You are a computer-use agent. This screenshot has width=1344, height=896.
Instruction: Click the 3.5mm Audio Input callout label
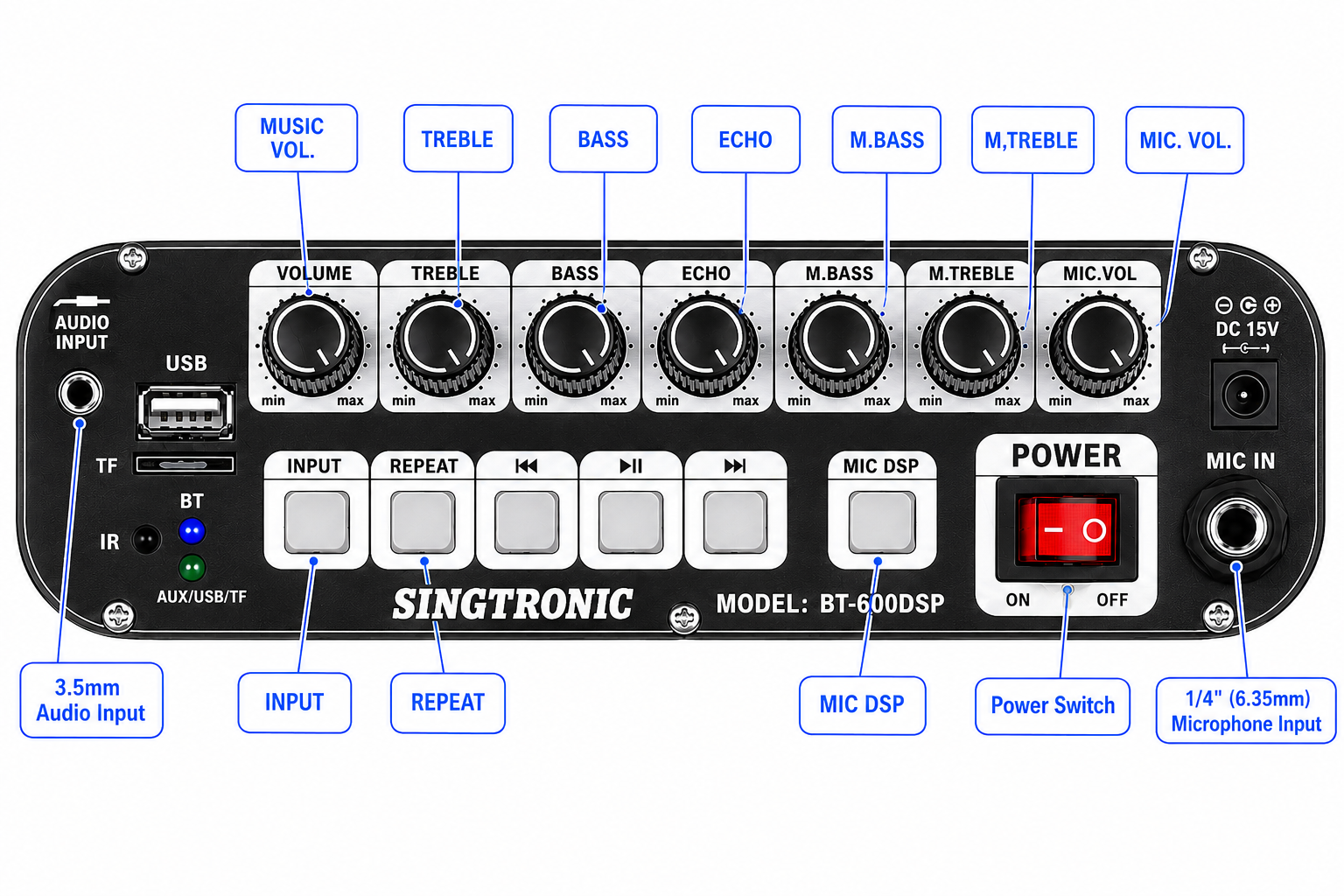coord(92,700)
